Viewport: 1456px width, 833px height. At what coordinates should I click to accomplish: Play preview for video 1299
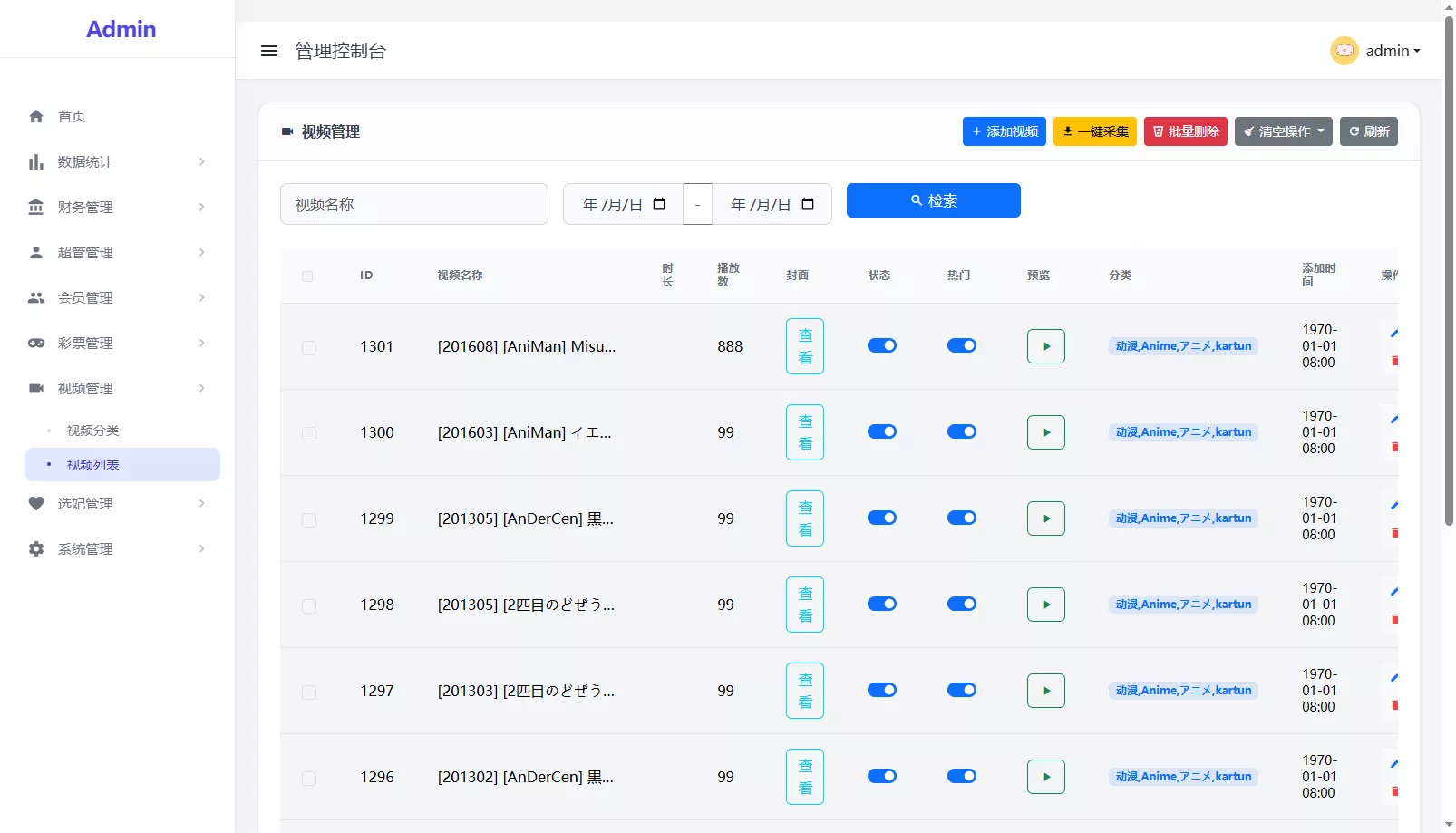tap(1045, 518)
